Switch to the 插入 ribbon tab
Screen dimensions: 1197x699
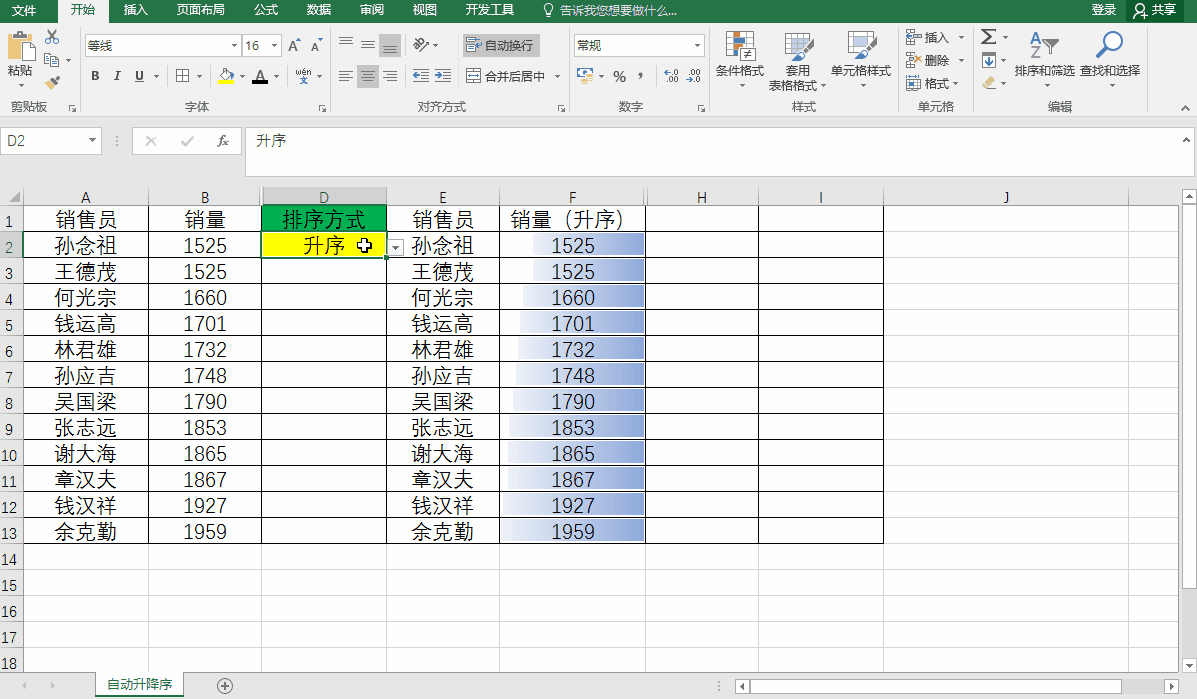tap(135, 10)
